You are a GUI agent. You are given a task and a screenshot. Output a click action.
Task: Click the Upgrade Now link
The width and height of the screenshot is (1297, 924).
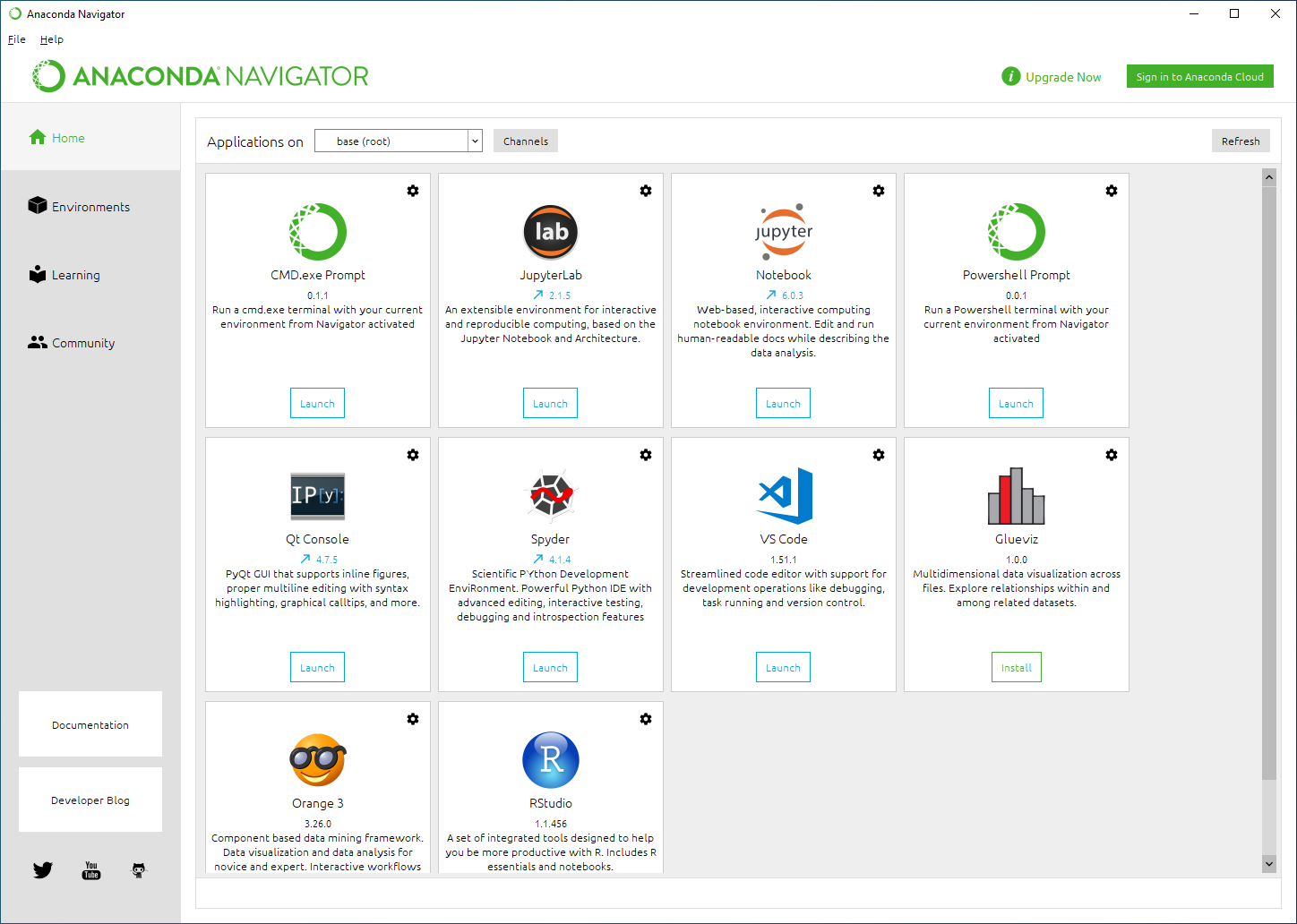tap(1063, 77)
